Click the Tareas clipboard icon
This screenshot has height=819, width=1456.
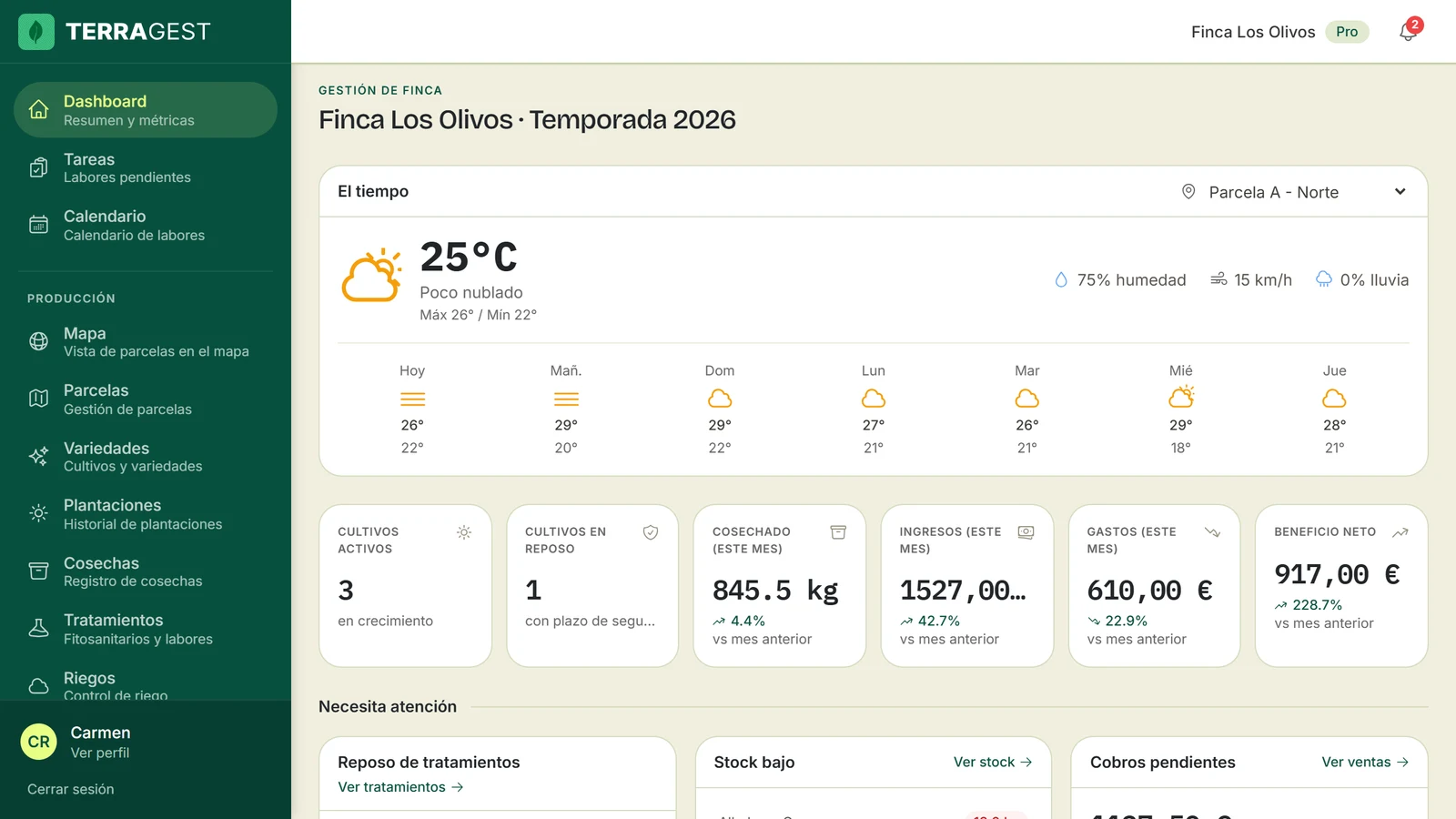[38, 167]
